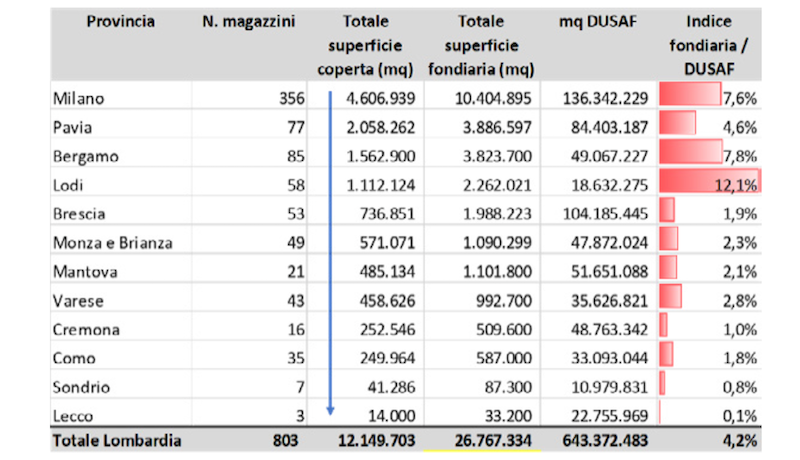This screenshot has width=800, height=460.
Task: Select Bergamo's 7,8% red bar
Action: click(691, 151)
